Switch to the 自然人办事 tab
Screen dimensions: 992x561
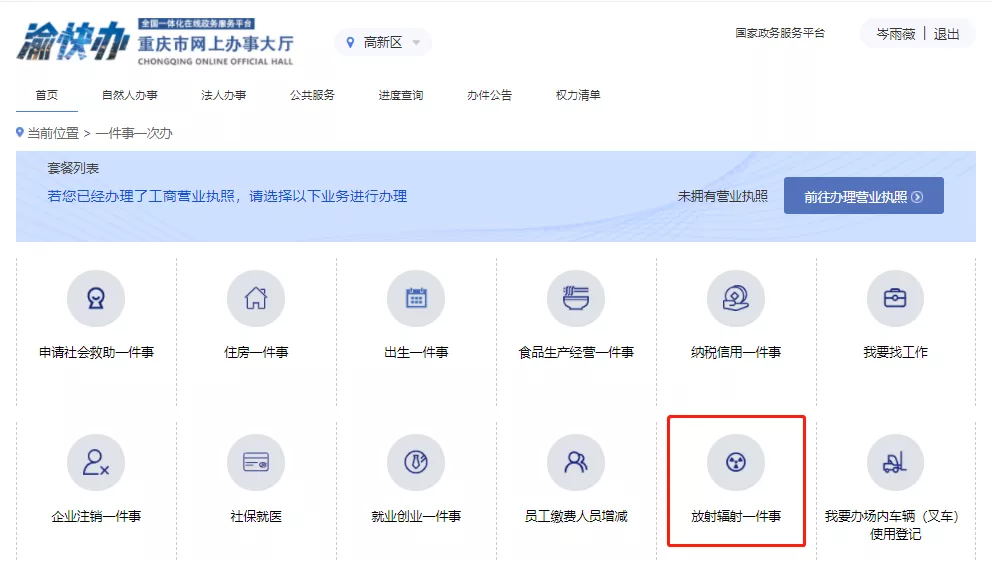pos(130,95)
